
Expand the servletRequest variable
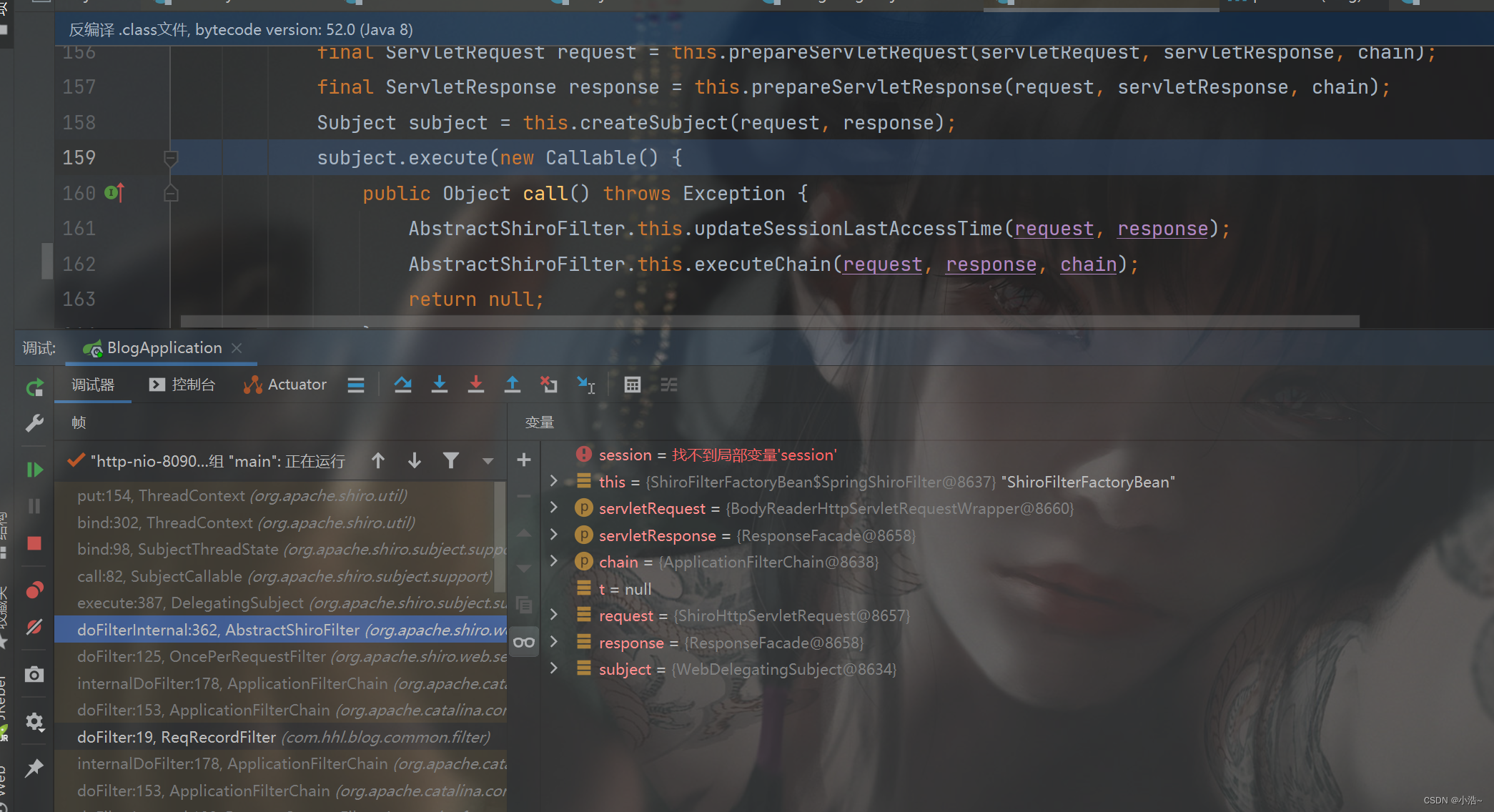click(x=555, y=508)
